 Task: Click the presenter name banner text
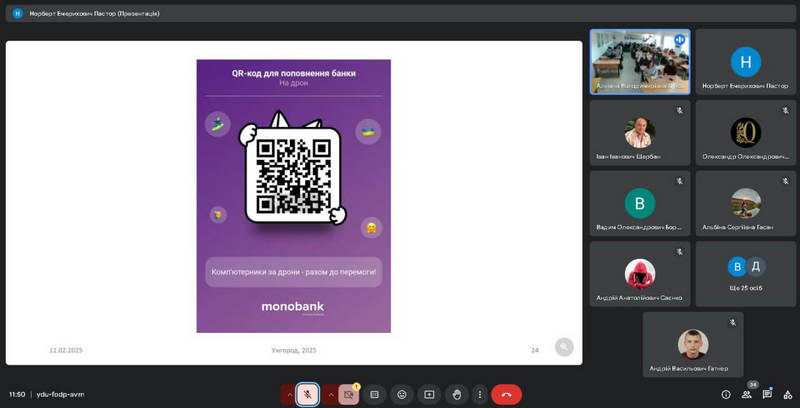tap(94, 14)
